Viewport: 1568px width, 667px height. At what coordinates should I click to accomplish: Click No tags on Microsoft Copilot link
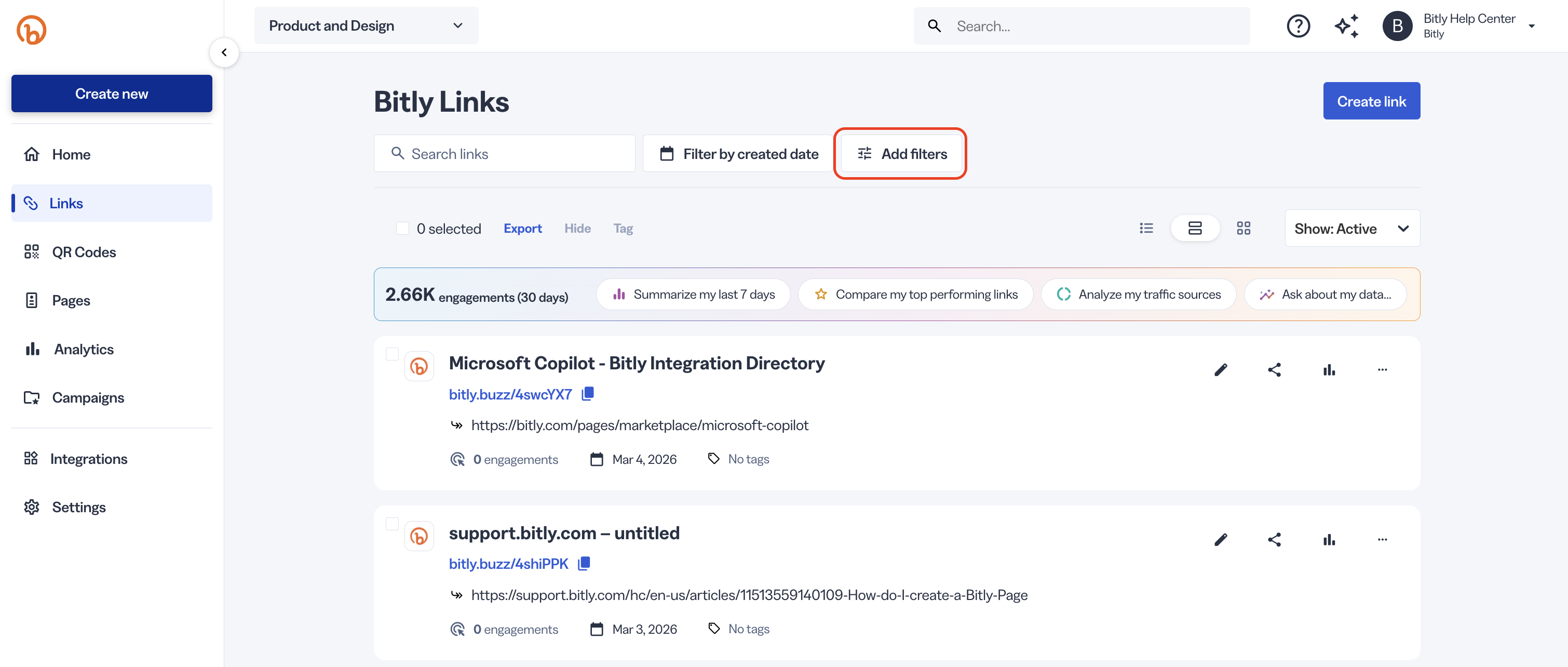749,459
